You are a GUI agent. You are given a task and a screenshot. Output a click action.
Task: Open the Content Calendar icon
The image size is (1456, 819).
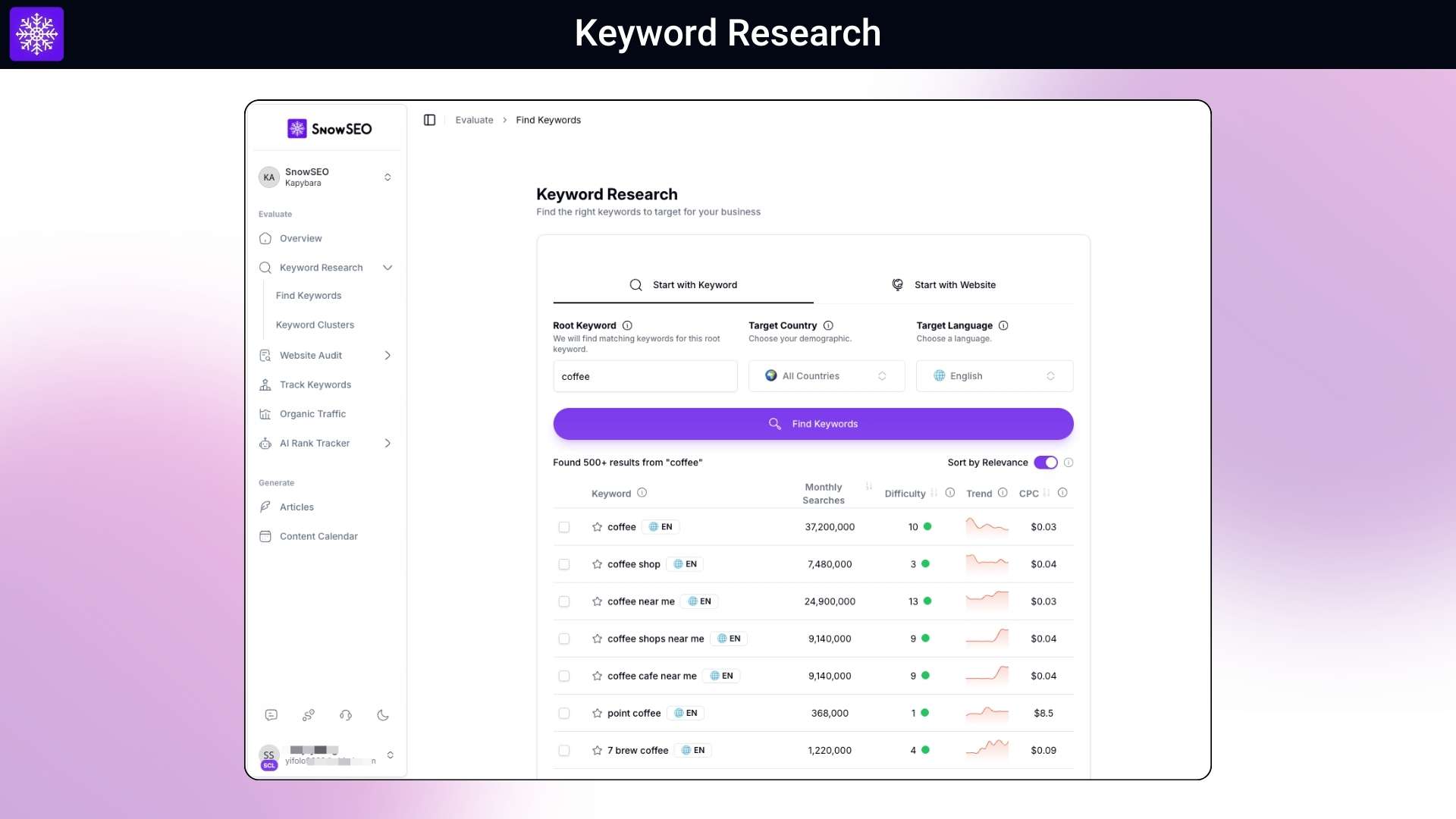tap(265, 536)
